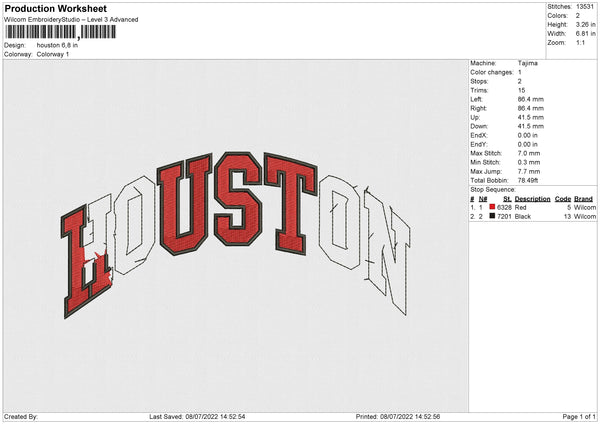
Task: Select the min stitch value '0.3 mm'
Action: (x=529, y=163)
